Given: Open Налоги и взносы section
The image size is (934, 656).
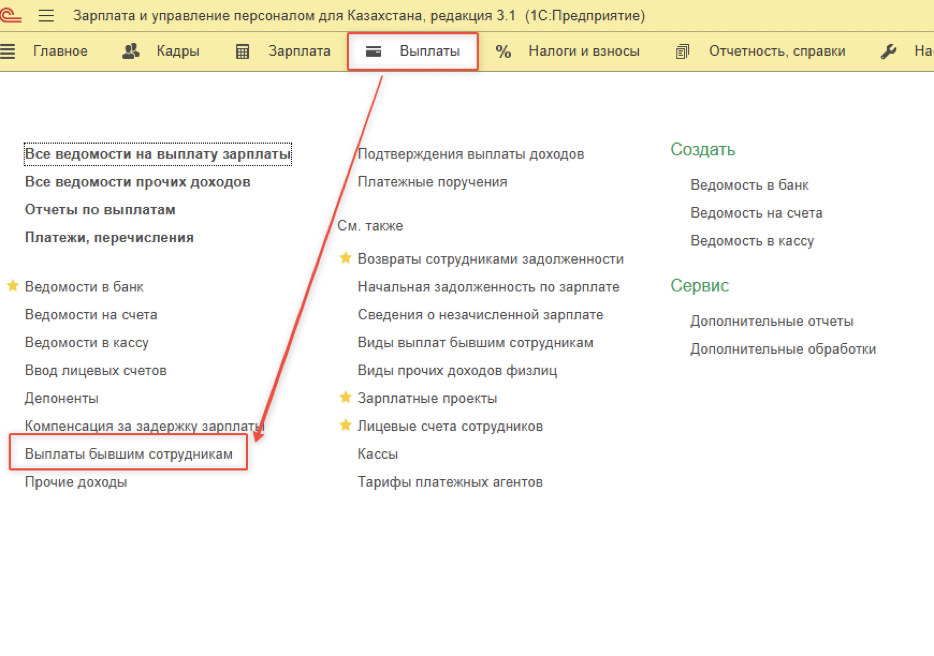Looking at the screenshot, I should (x=568, y=51).
